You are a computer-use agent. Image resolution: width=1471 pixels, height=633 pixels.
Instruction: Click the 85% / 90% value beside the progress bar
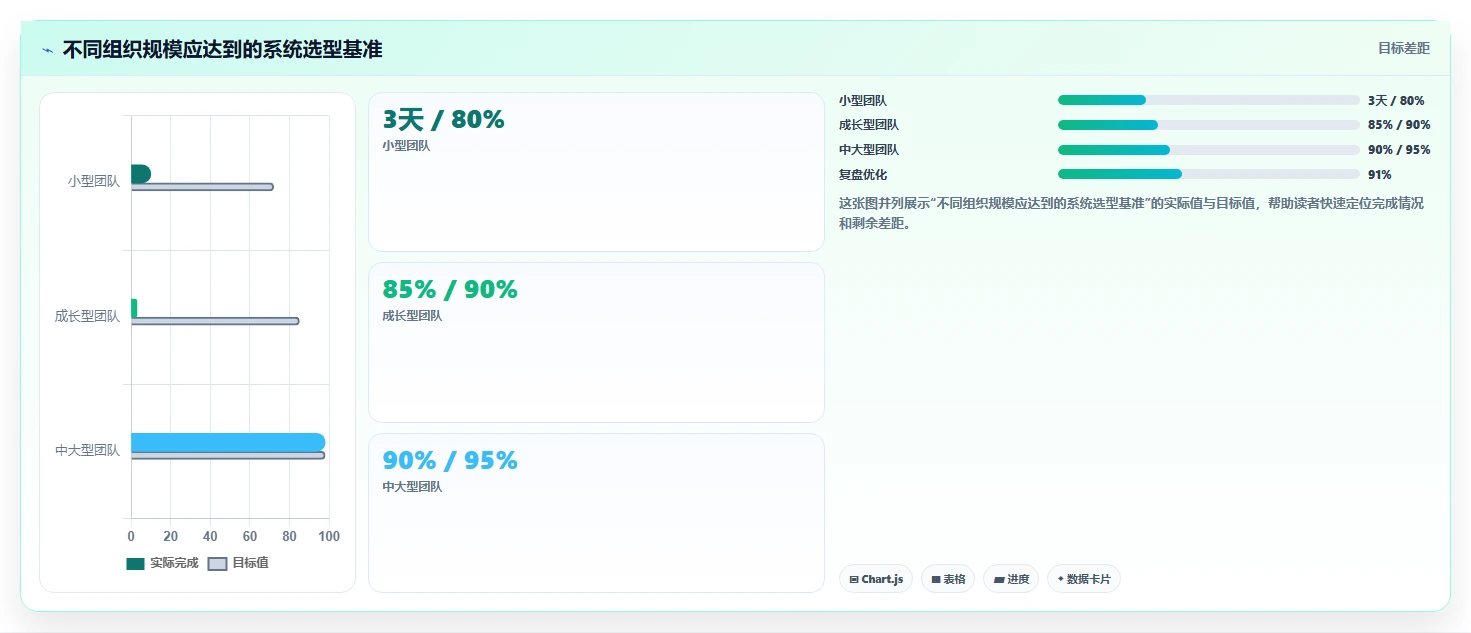[1399, 125]
